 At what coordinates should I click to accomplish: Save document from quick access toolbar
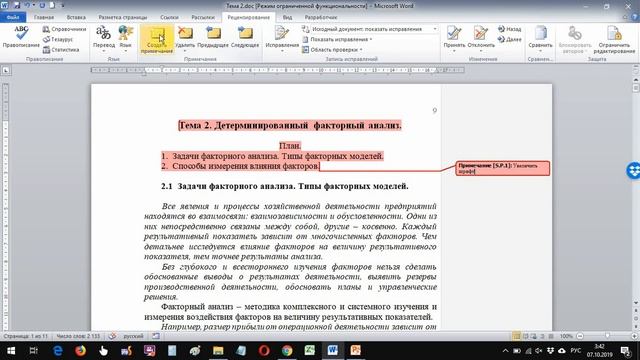[x=17, y=6]
